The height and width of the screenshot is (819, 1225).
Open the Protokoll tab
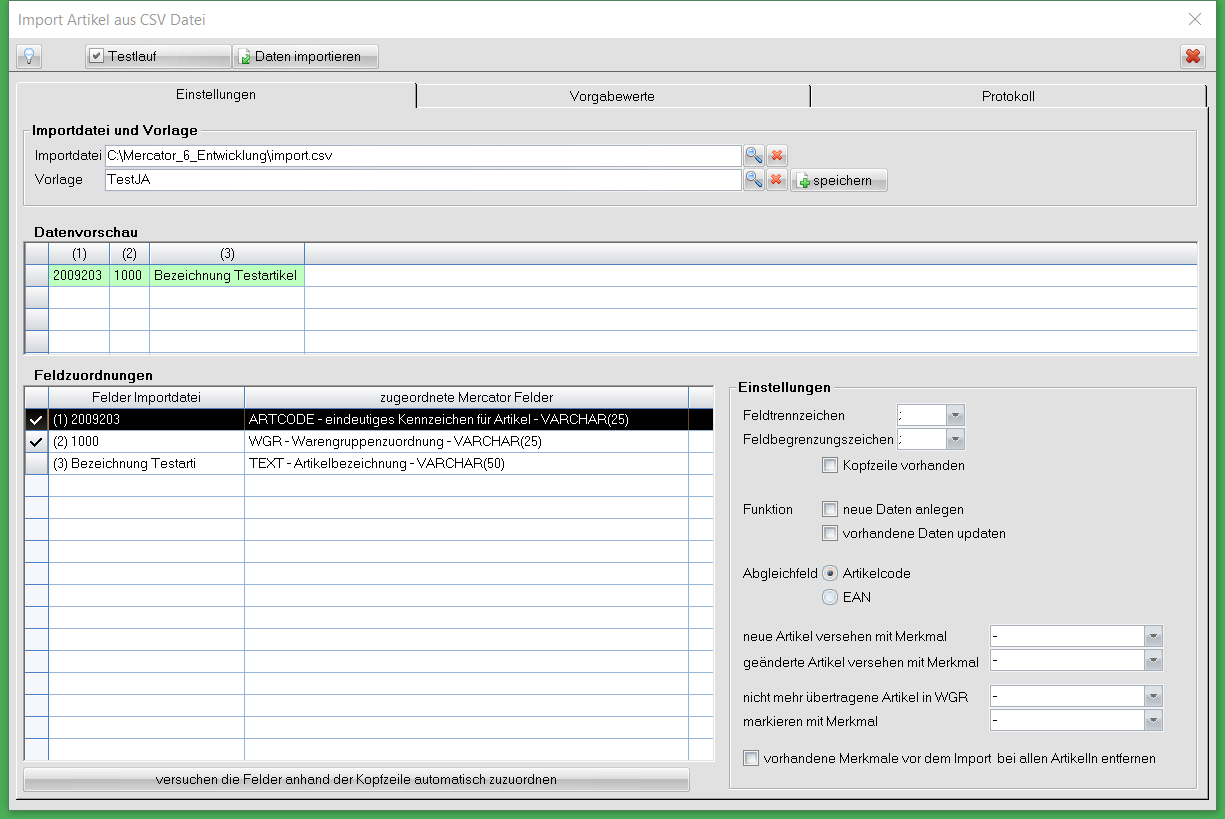click(1008, 96)
